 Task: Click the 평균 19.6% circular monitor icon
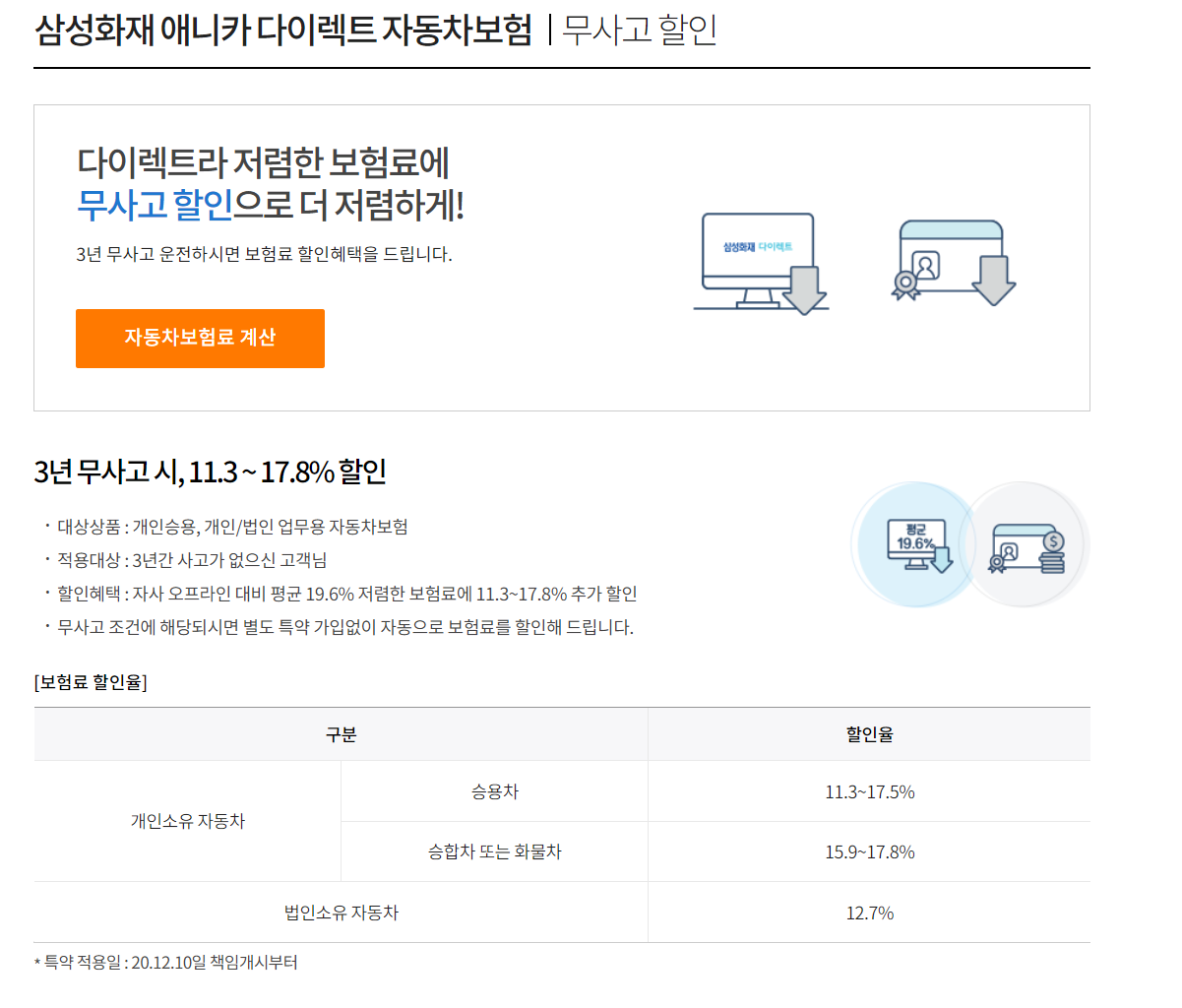[x=914, y=543]
